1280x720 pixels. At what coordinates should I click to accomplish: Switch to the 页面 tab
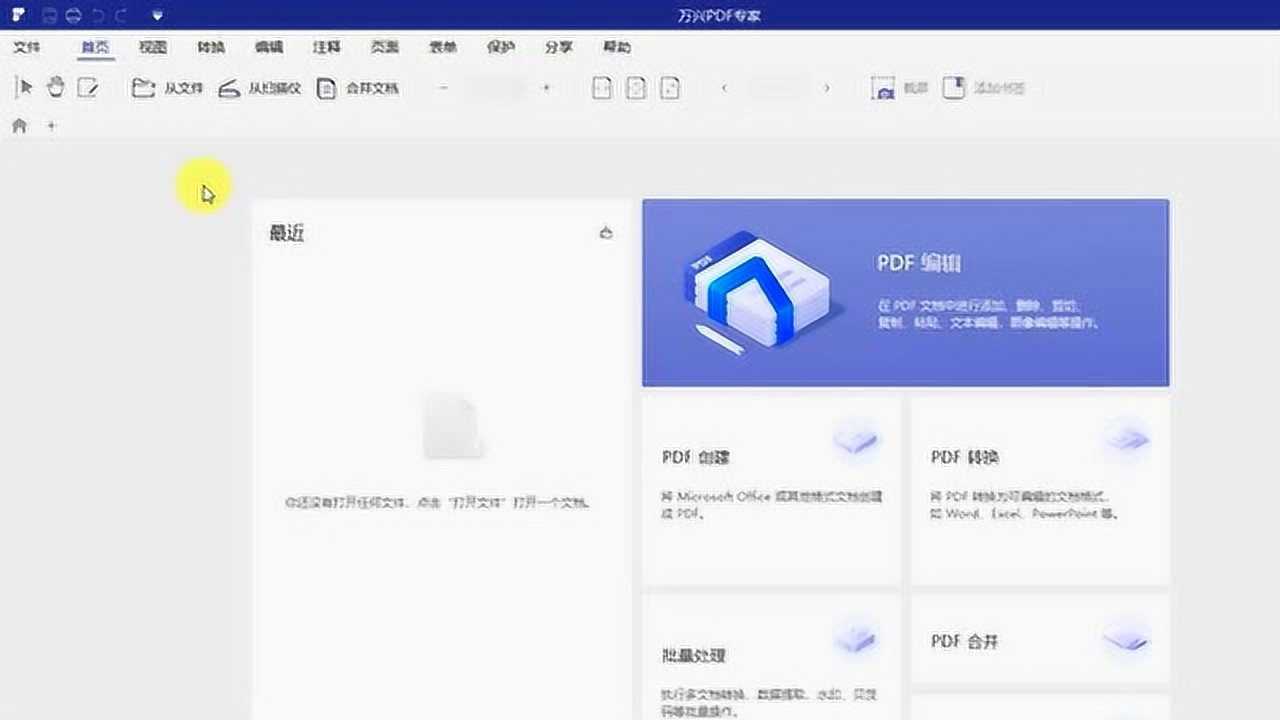[385, 47]
